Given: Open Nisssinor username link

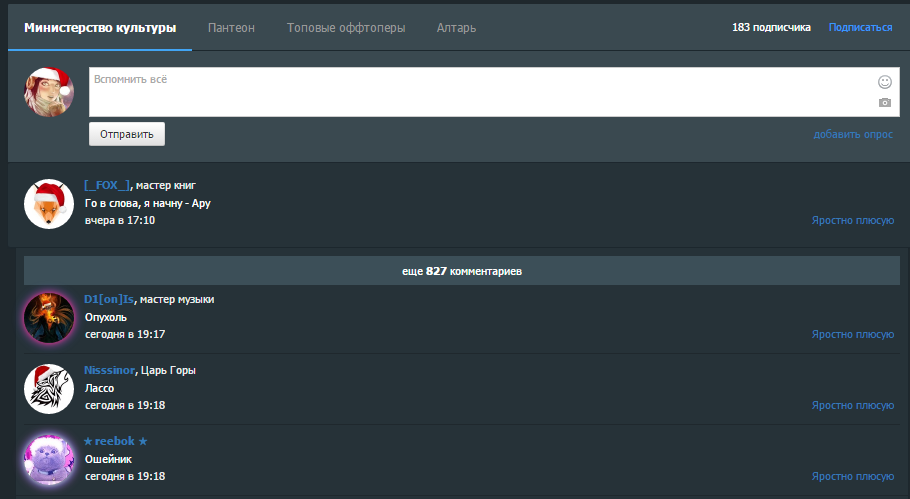Looking at the screenshot, I should [x=109, y=370].
